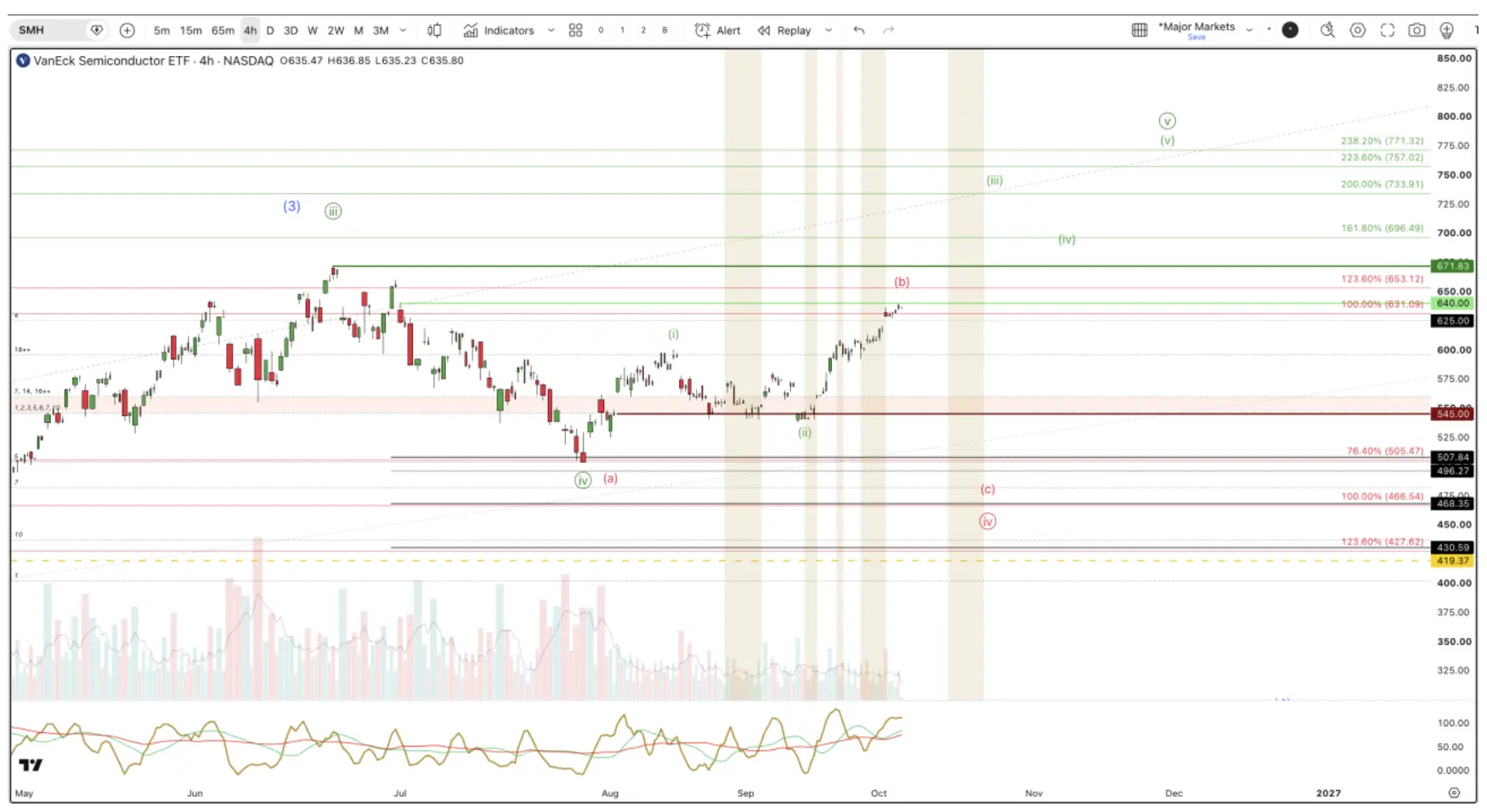Select the 65m timeframe
The width and height of the screenshot is (1487, 812).
[223, 31]
